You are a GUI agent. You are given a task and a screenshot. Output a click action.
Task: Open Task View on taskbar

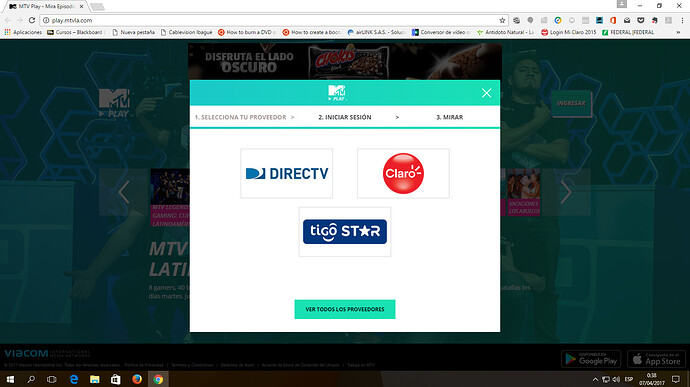(x=51, y=379)
